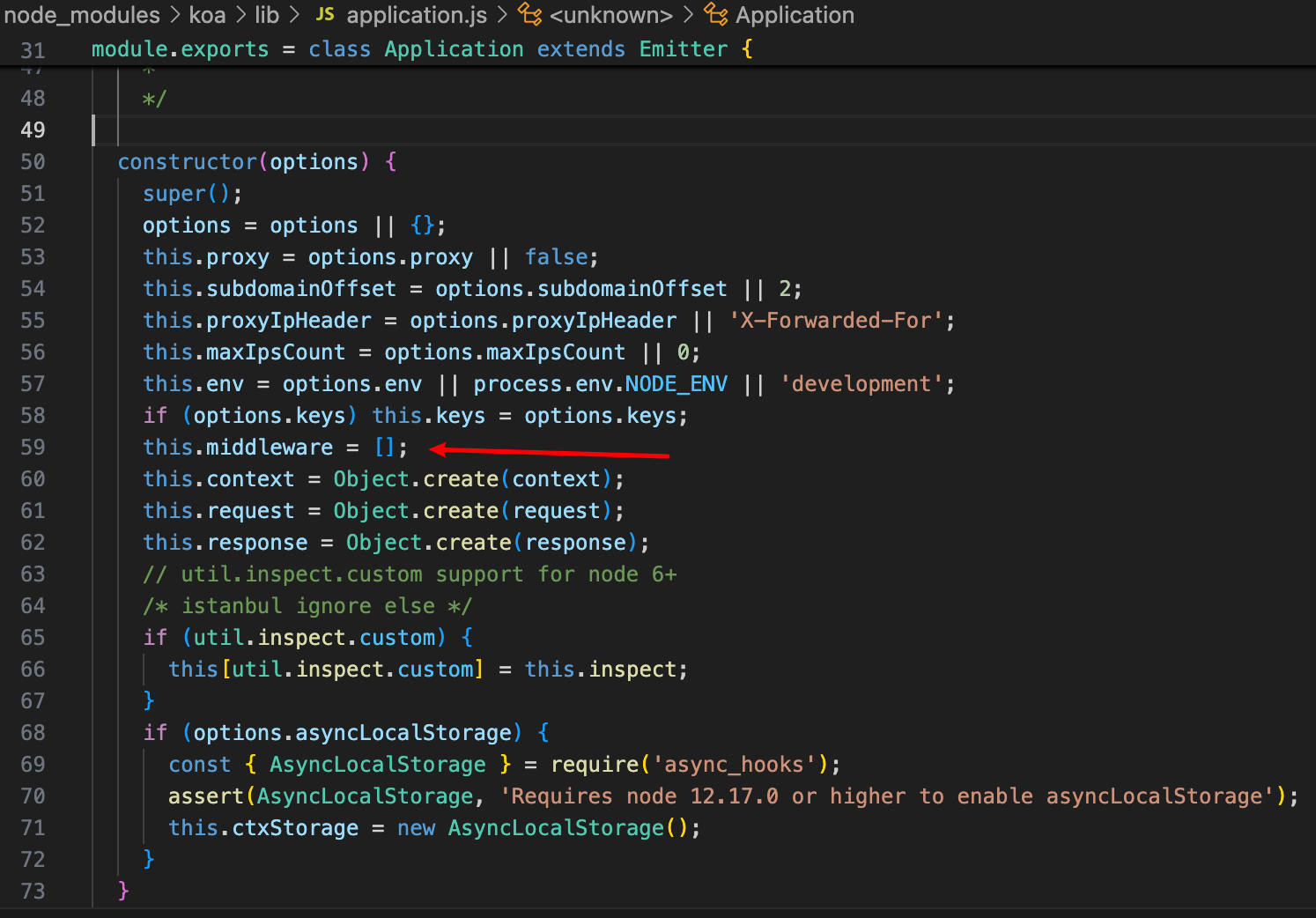This screenshot has width=1316, height=918.
Task: Select the koa breadcrumb folder
Action: pyautogui.click(x=207, y=15)
